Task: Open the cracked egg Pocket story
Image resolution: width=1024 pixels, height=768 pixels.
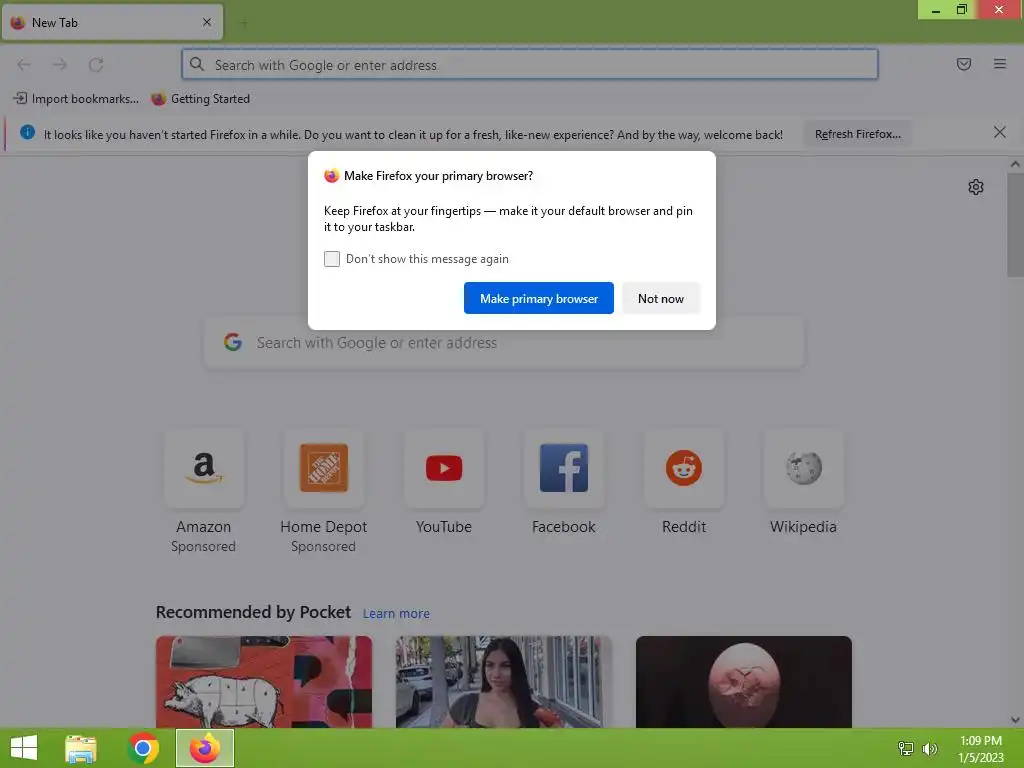Action: [x=744, y=682]
